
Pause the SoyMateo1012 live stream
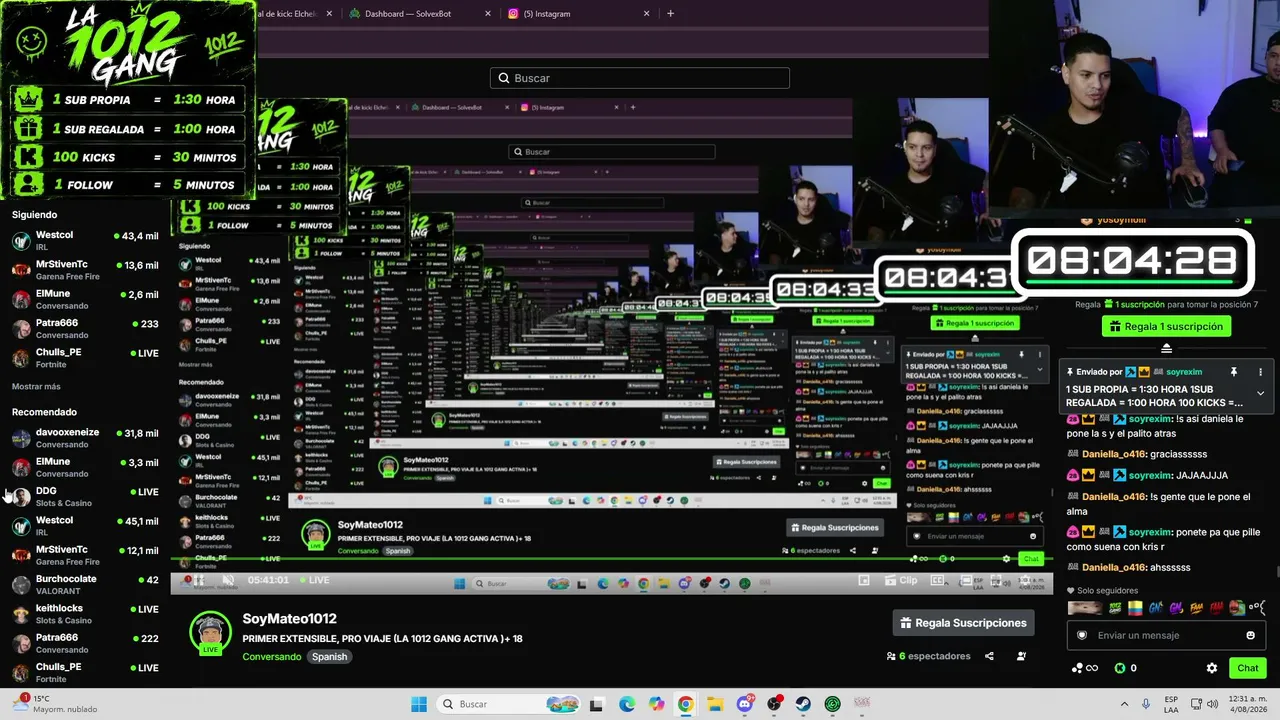coord(199,580)
